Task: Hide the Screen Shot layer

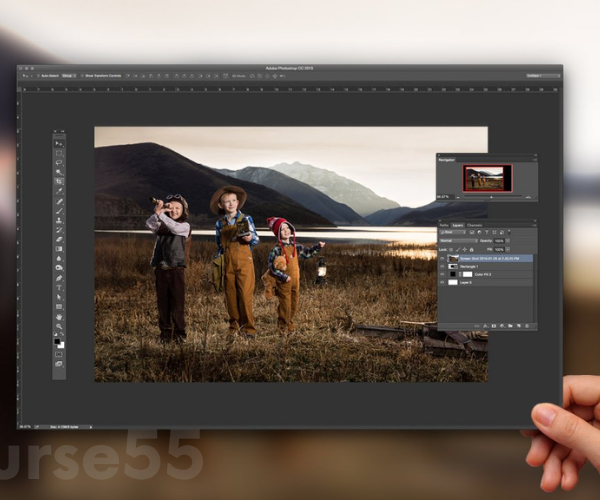Action: (442, 259)
